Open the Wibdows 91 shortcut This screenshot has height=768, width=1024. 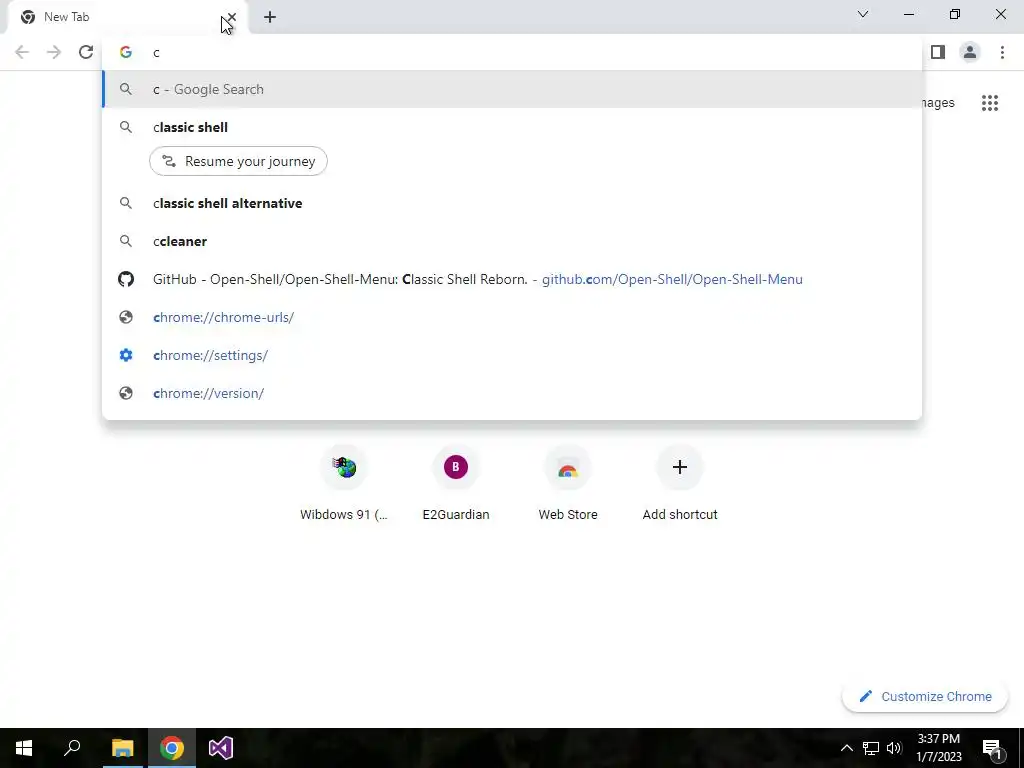(344, 483)
